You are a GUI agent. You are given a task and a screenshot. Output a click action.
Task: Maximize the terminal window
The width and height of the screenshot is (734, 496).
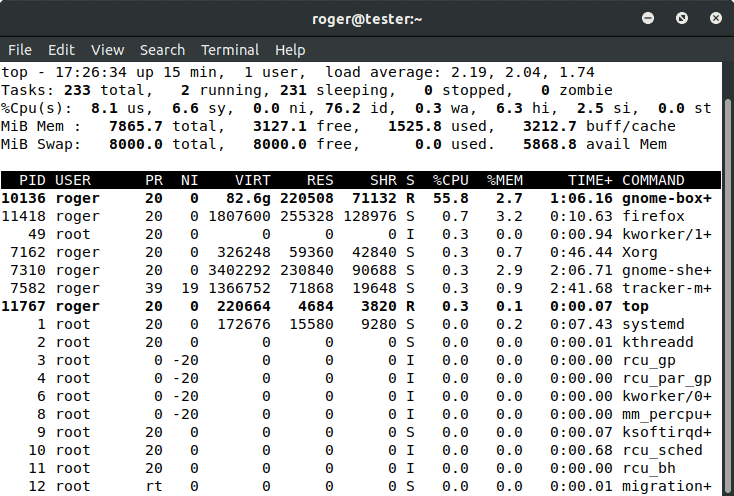(x=682, y=18)
